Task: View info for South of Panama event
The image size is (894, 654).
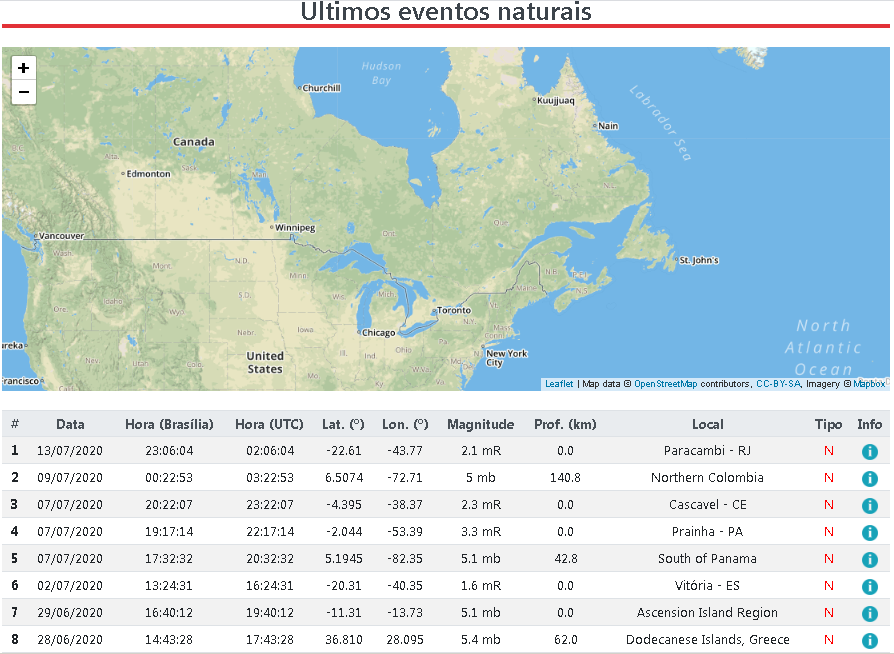Action: [869, 559]
